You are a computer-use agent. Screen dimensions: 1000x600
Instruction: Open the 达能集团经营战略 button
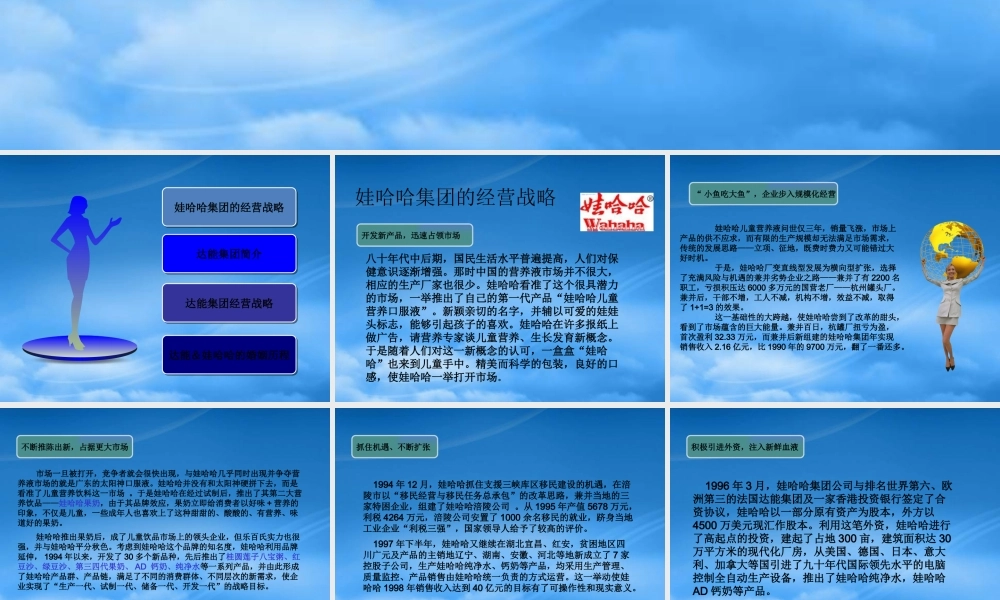click(x=229, y=303)
